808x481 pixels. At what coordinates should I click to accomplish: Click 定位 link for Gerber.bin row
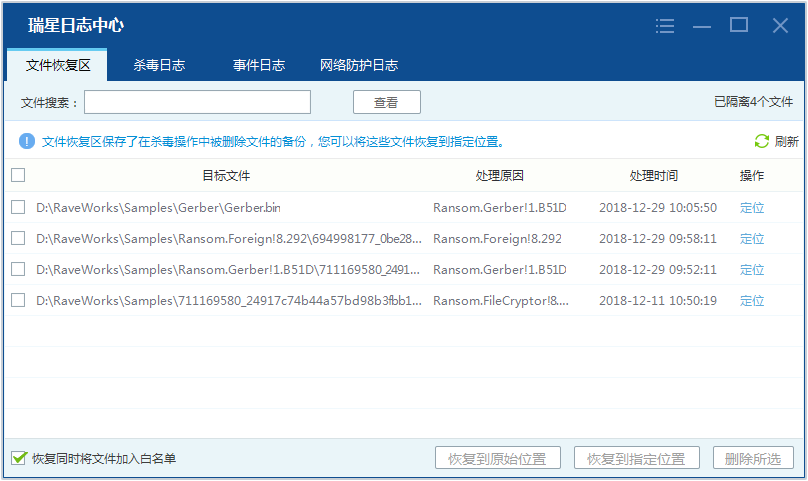[752, 208]
